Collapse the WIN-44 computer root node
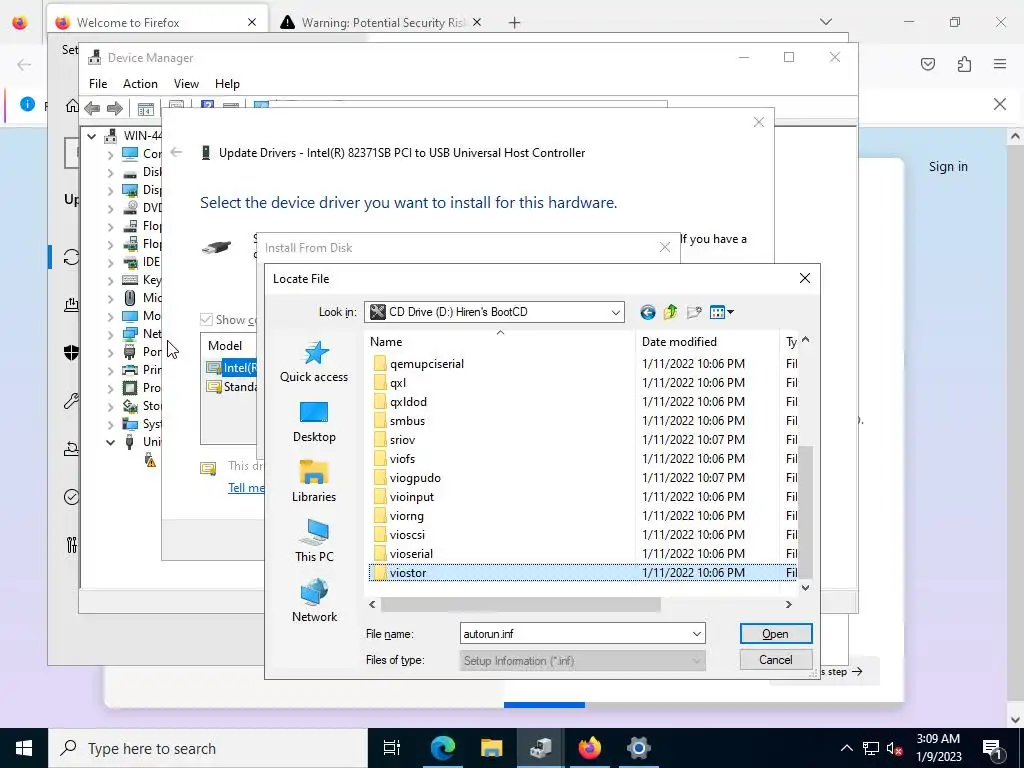The image size is (1024, 768). tap(91, 136)
